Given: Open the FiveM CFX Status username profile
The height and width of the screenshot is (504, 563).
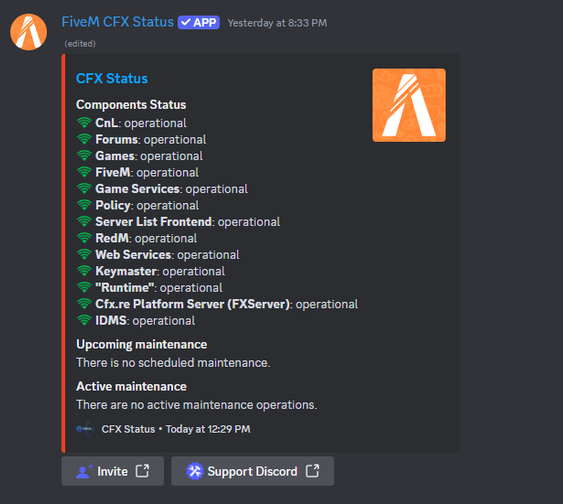Looking at the screenshot, I should (117, 22).
